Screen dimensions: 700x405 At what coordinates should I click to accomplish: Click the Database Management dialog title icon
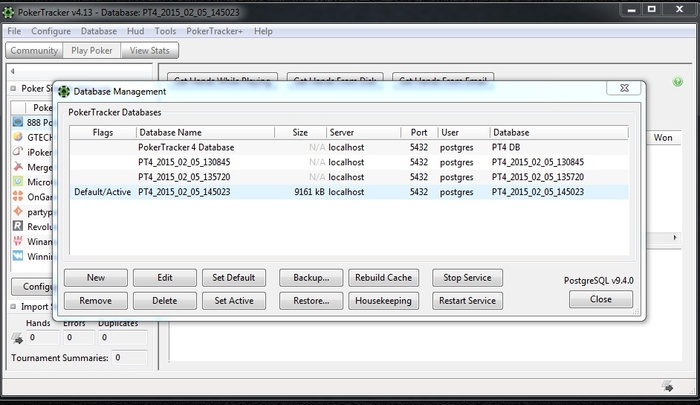(64, 91)
